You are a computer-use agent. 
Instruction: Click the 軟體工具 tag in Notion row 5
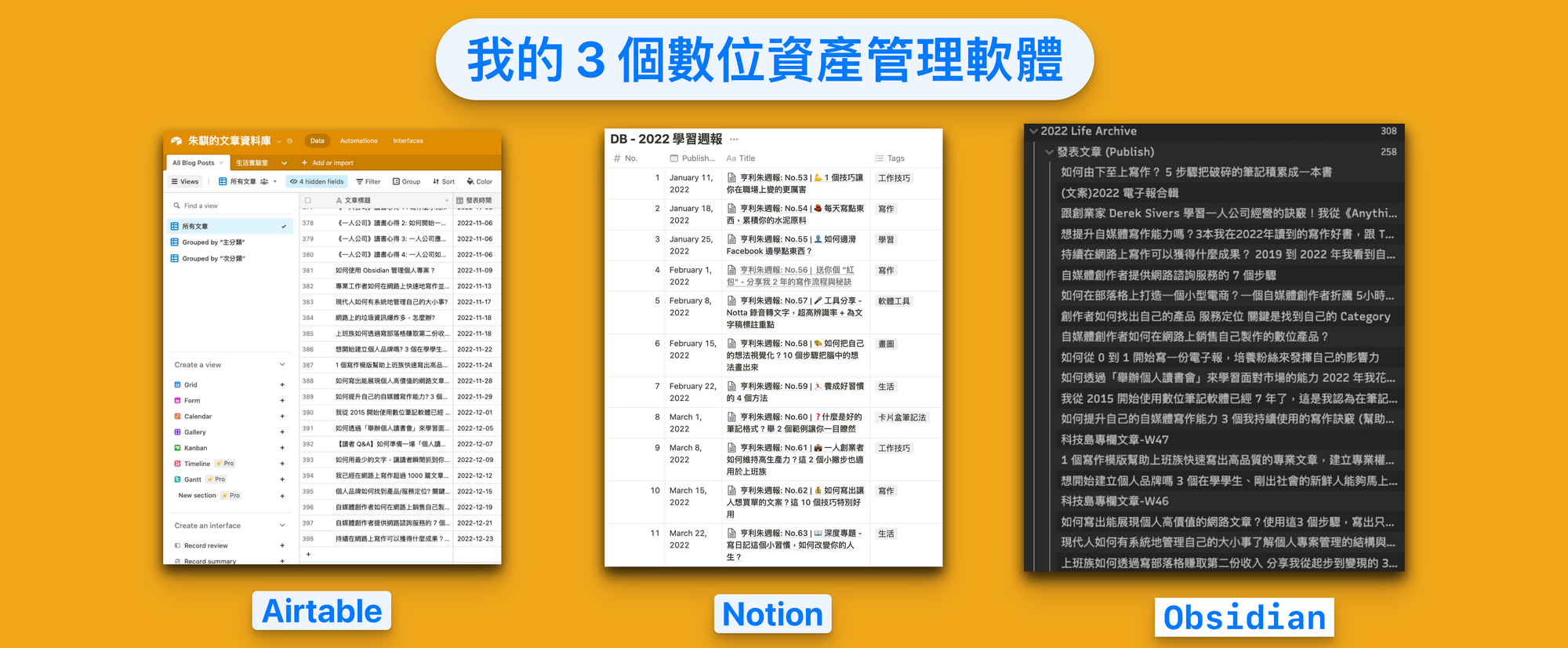click(895, 301)
